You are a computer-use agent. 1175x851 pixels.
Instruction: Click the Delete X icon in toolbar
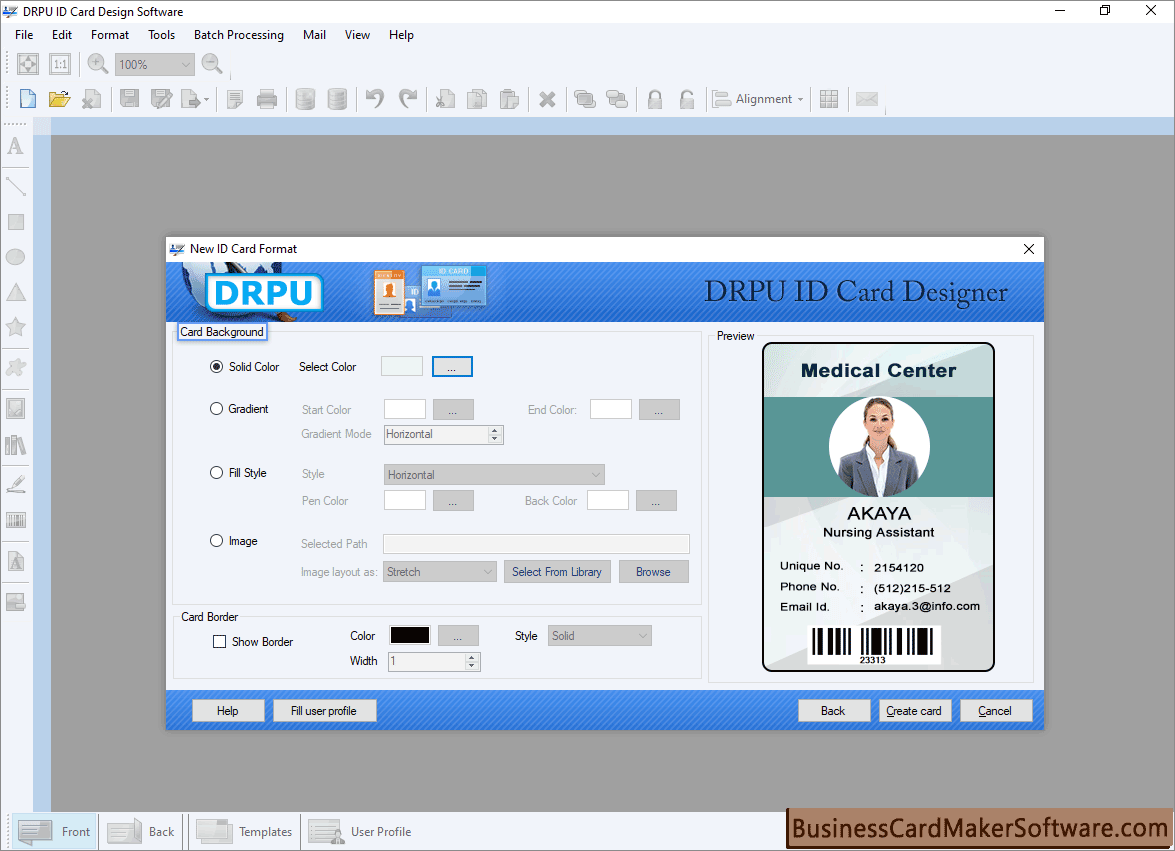point(547,99)
